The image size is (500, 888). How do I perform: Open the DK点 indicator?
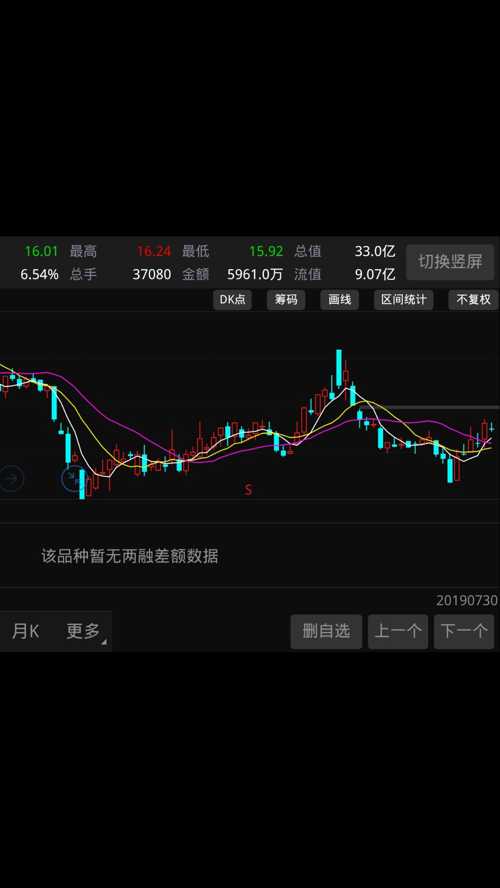click(232, 300)
